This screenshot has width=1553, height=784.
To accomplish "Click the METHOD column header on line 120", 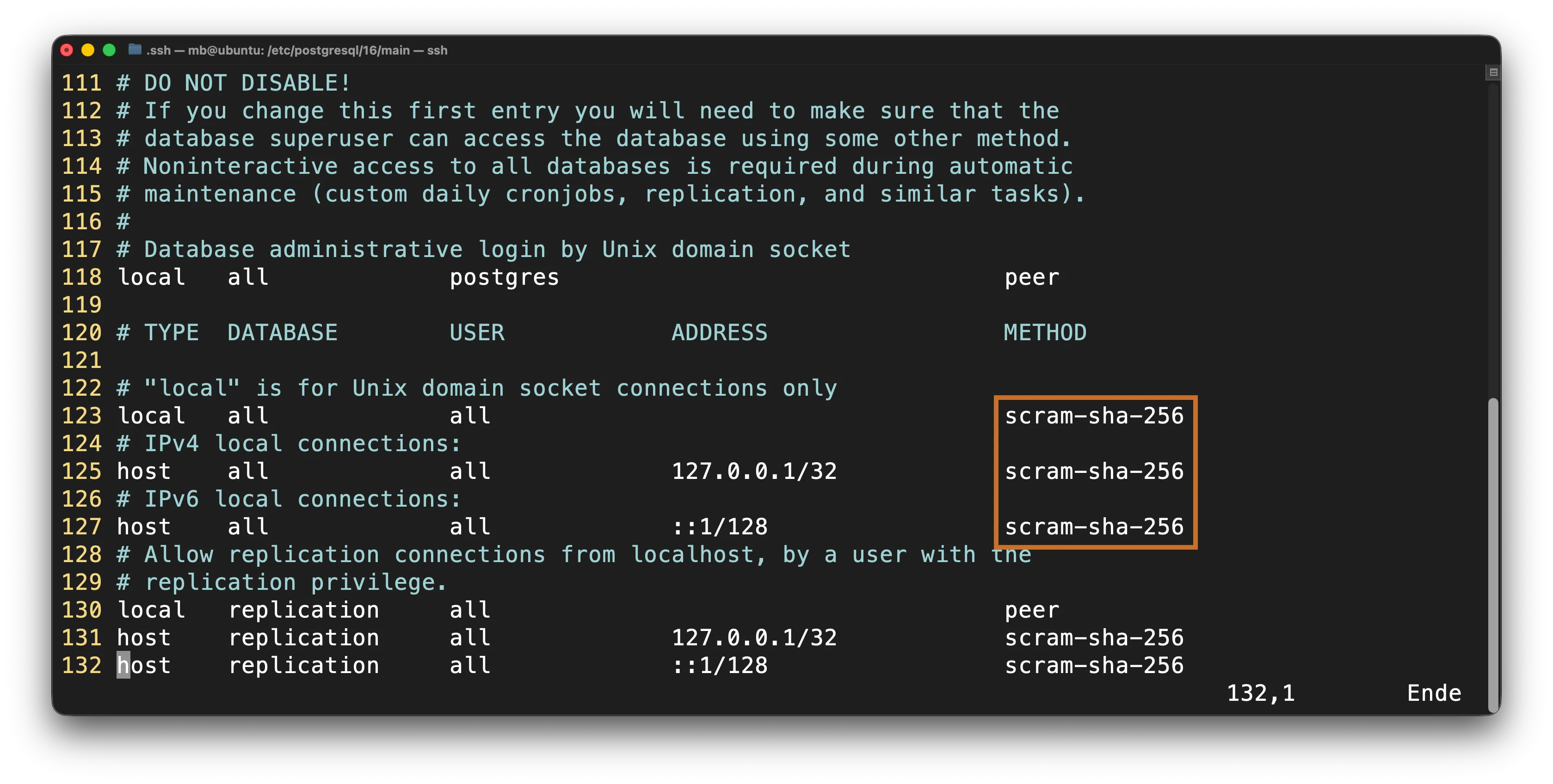I will point(1045,332).
